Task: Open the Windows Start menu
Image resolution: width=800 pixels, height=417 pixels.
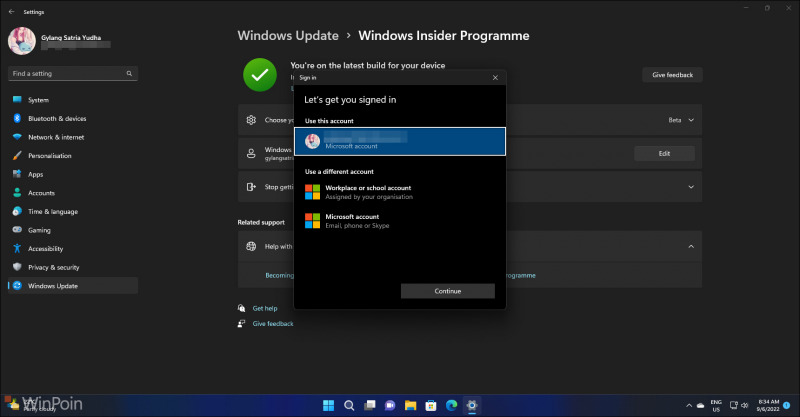Action: click(329, 405)
